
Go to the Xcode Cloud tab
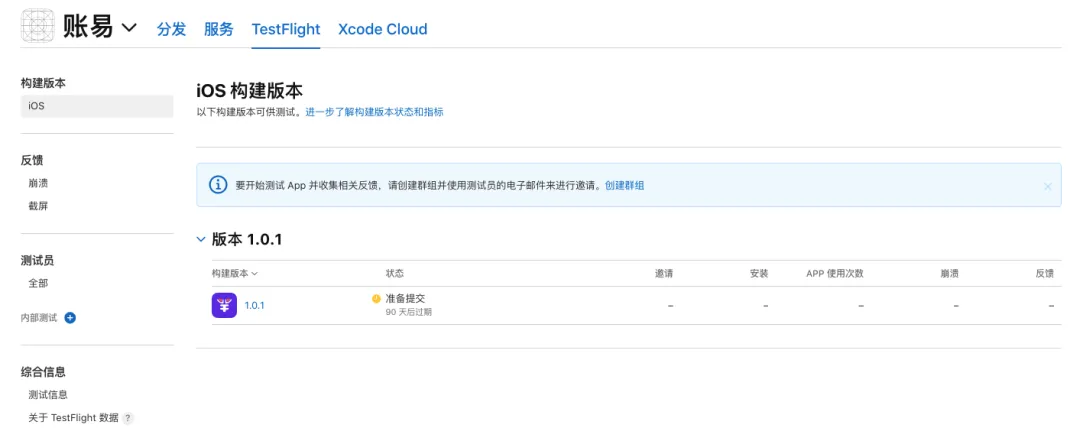point(382,29)
